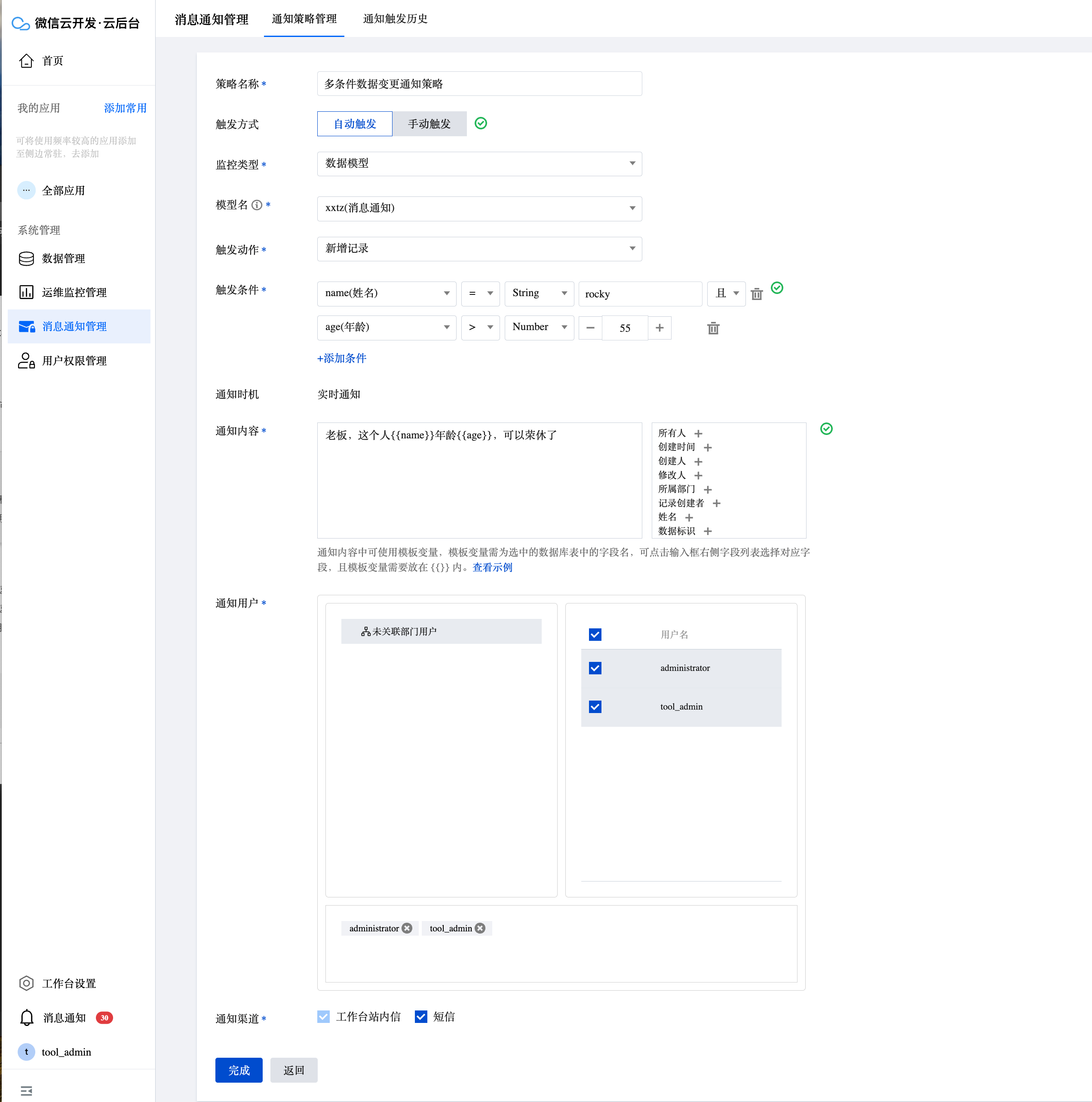Delete the name(姓名) trigger condition row
The height and width of the screenshot is (1102, 1092).
pos(757,294)
